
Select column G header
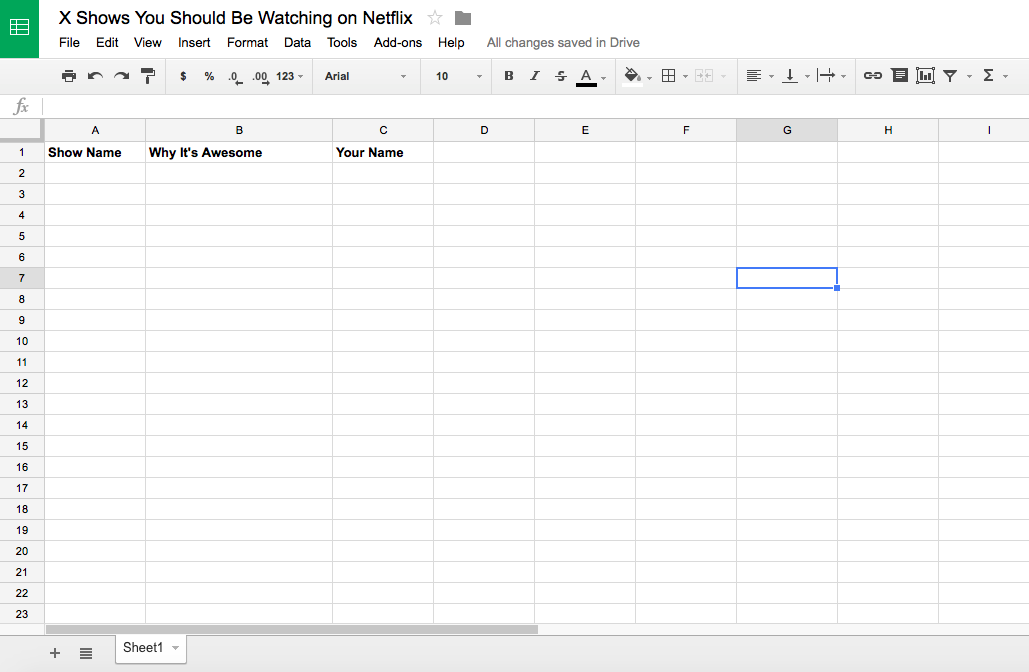click(787, 130)
